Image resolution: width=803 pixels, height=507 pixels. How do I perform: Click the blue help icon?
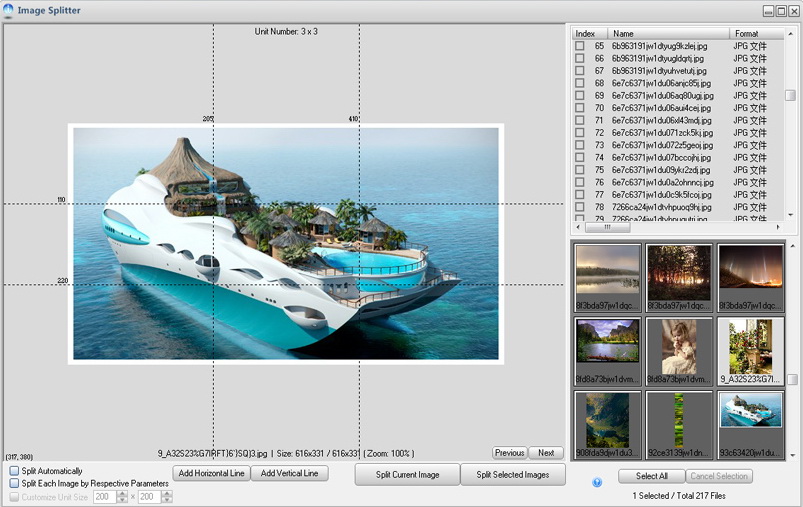pos(597,482)
